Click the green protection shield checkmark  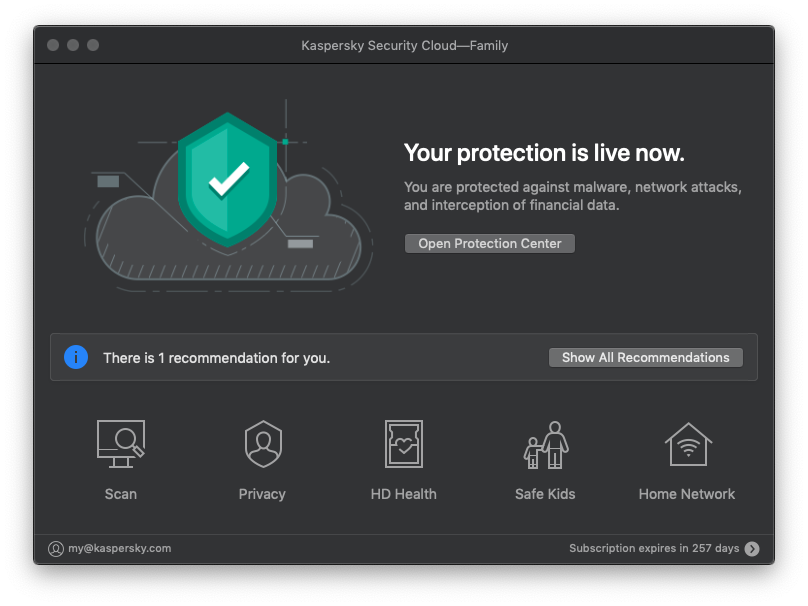[x=228, y=179]
